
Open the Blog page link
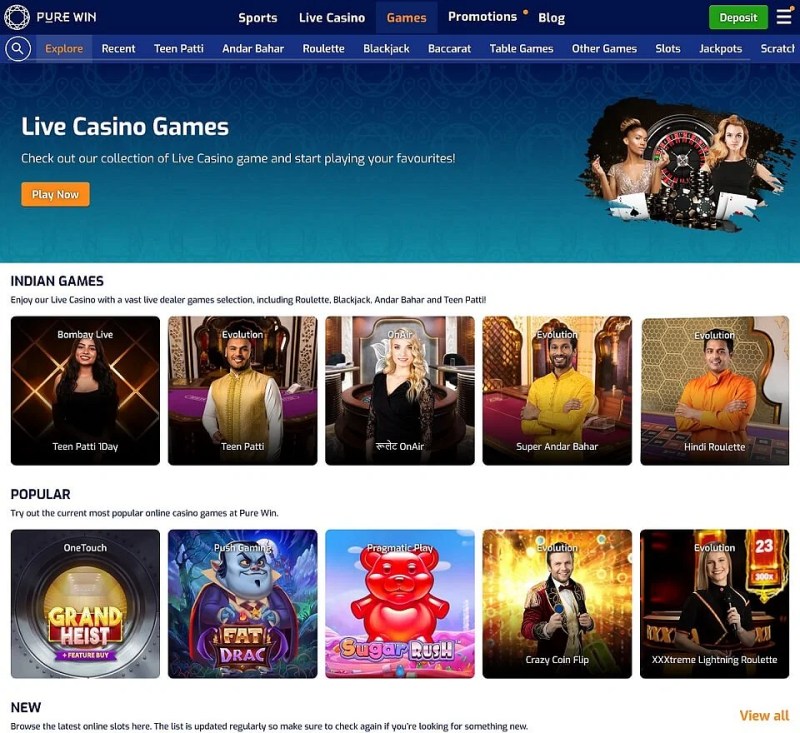[x=551, y=18]
